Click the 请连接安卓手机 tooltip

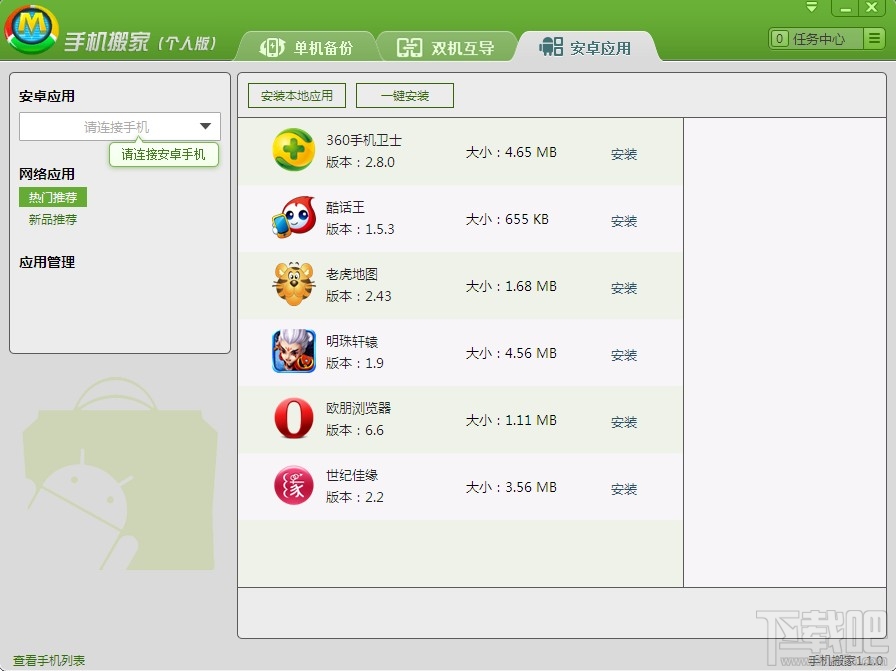pos(163,154)
